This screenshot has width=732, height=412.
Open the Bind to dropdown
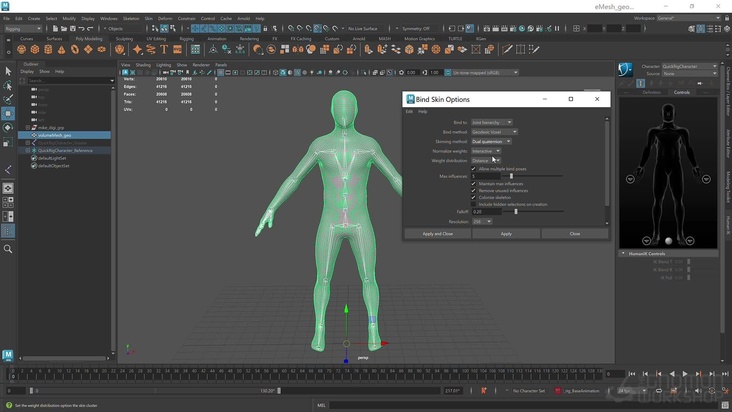point(492,122)
